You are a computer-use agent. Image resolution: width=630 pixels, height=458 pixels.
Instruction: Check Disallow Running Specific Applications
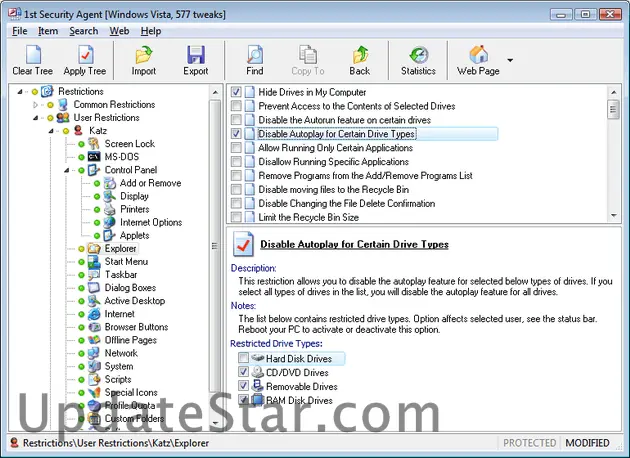tap(236, 162)
